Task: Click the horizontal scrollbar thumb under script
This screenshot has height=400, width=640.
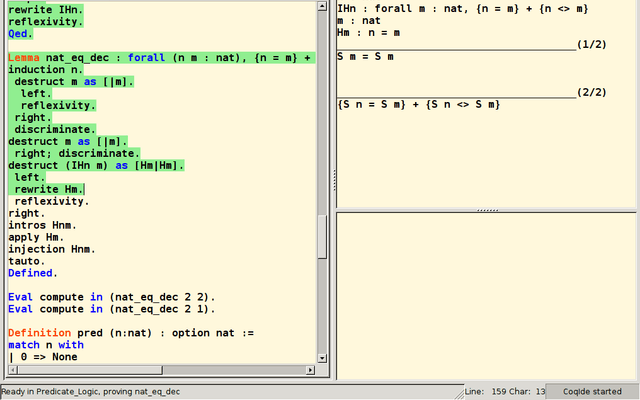Action: click(x=90, y=370)
